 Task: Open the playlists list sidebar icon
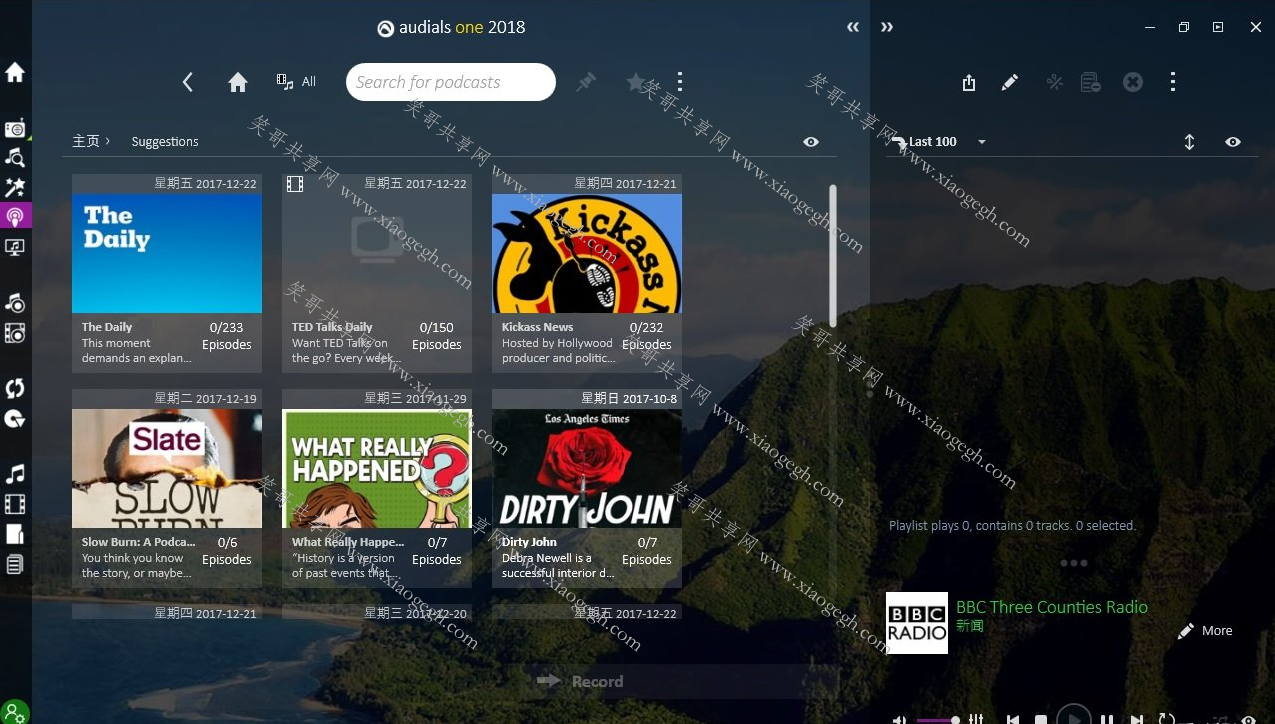click(x=15, y=564)
